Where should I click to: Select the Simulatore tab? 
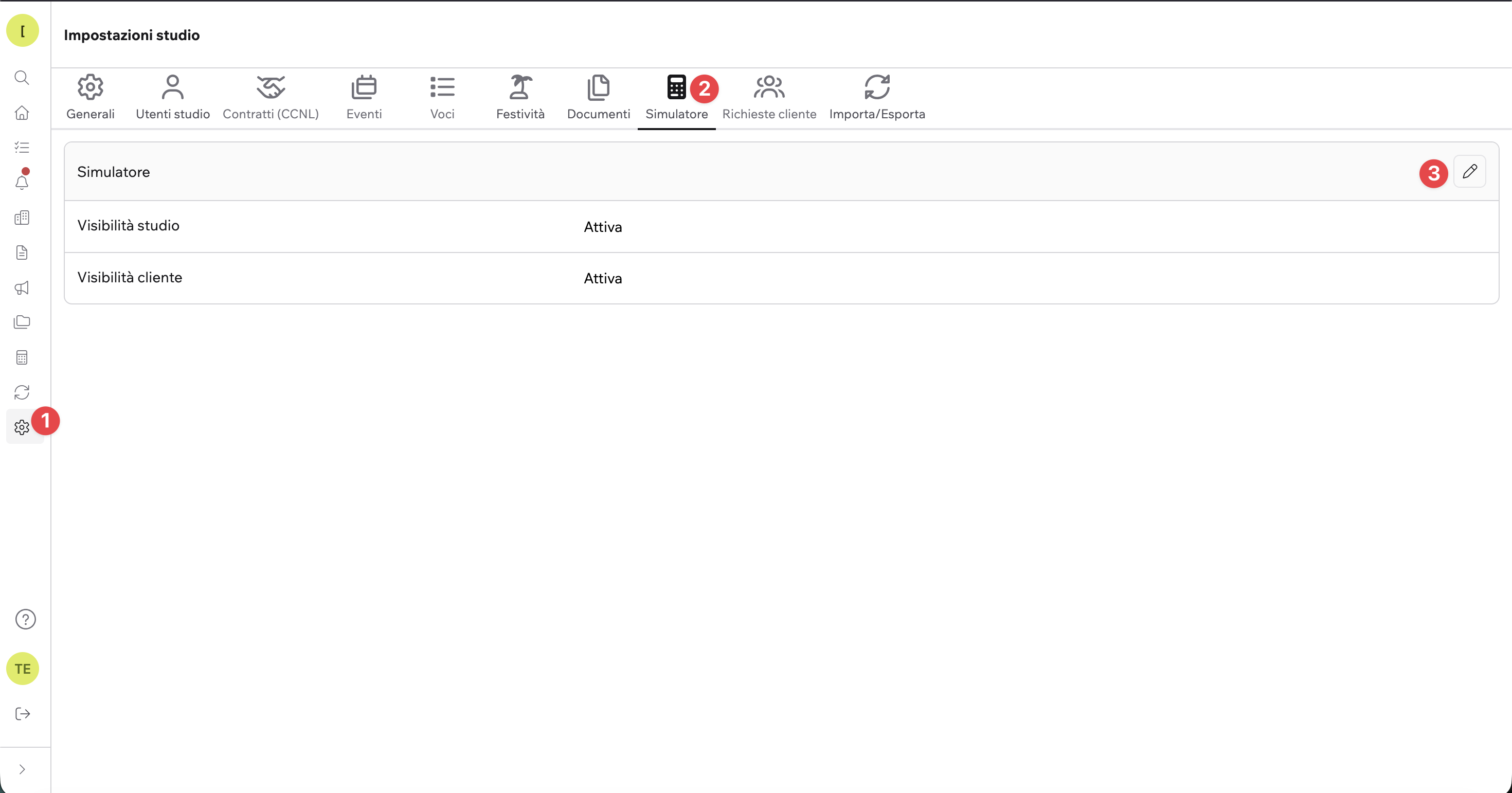(676, 97)
